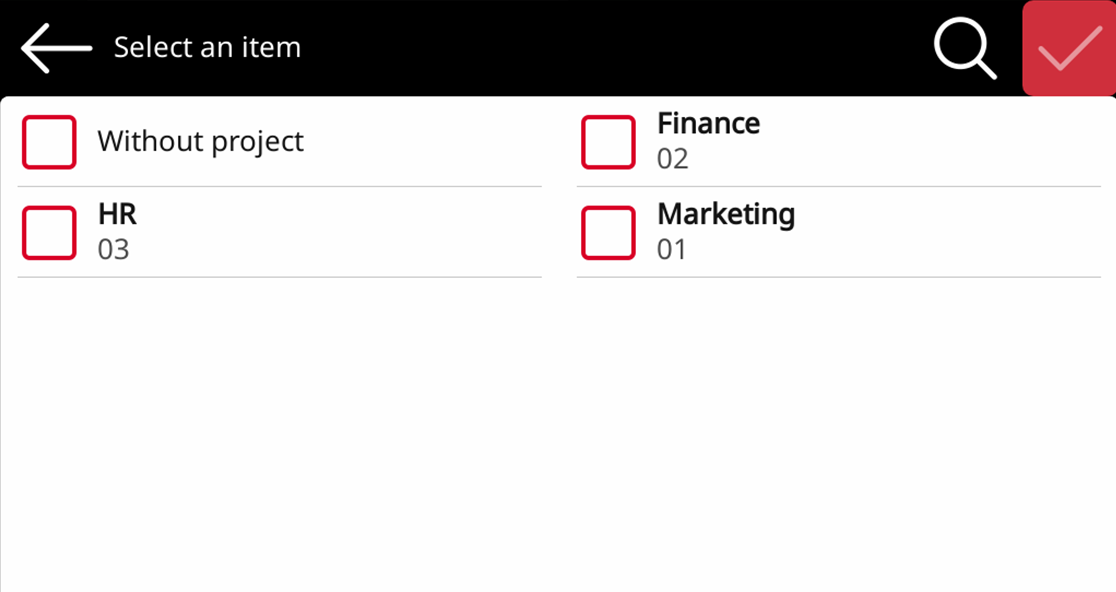Click project code 02 under Finance

click(672, 159)
